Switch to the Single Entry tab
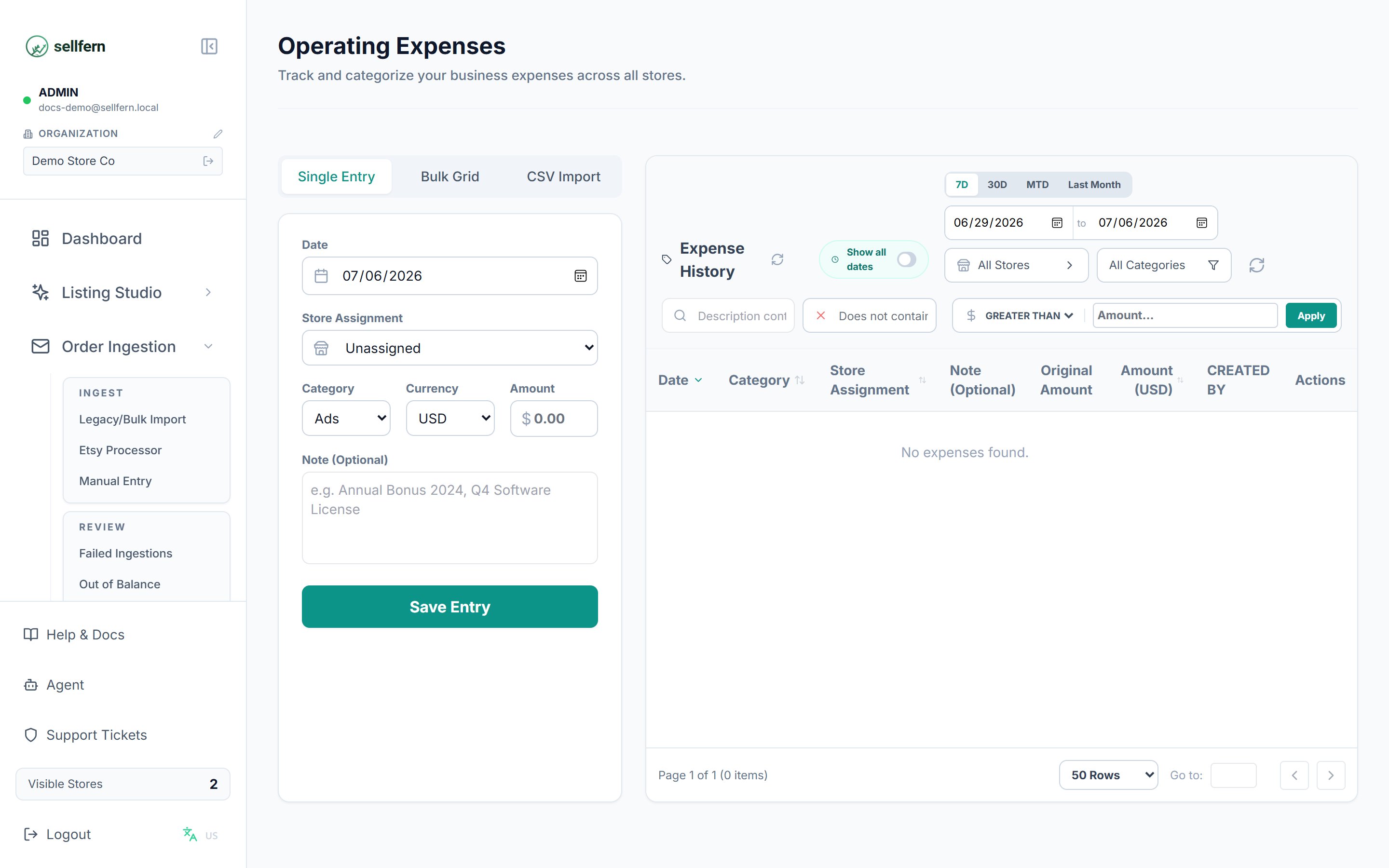This screenshot has height=868, width=1389. [x=336, y=177]
